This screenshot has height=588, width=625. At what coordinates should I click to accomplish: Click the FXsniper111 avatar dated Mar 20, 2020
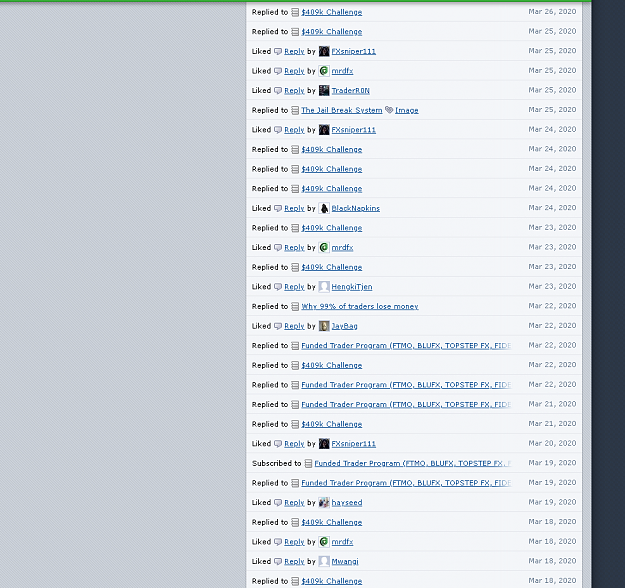click(324, 443)
